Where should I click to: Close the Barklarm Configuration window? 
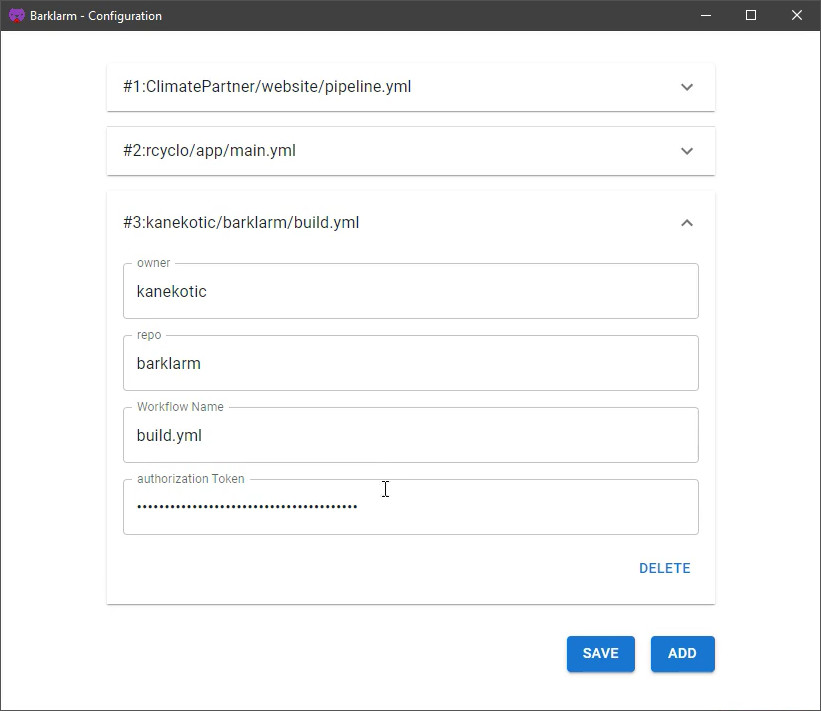pos(796,16)
